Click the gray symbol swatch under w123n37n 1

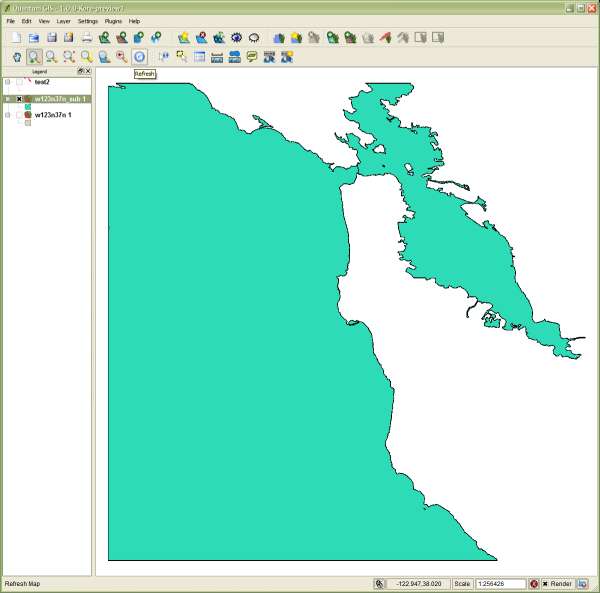(28, 123)
